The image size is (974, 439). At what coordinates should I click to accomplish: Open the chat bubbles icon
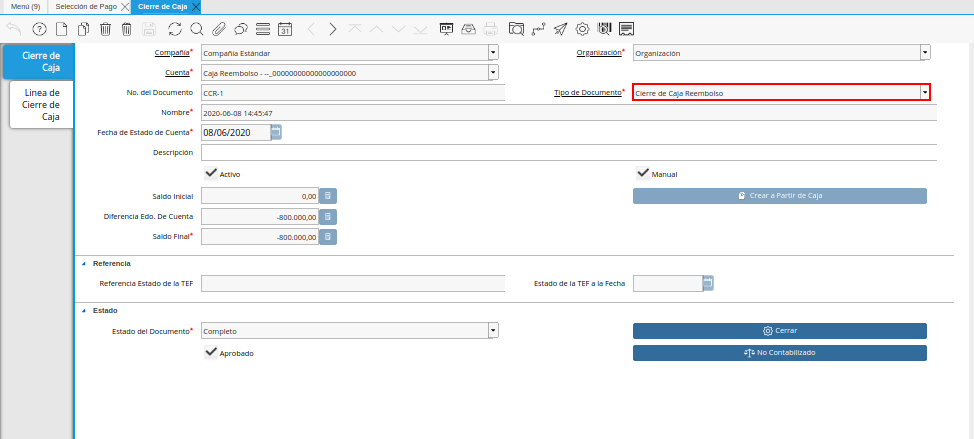(x=240, y=28)
